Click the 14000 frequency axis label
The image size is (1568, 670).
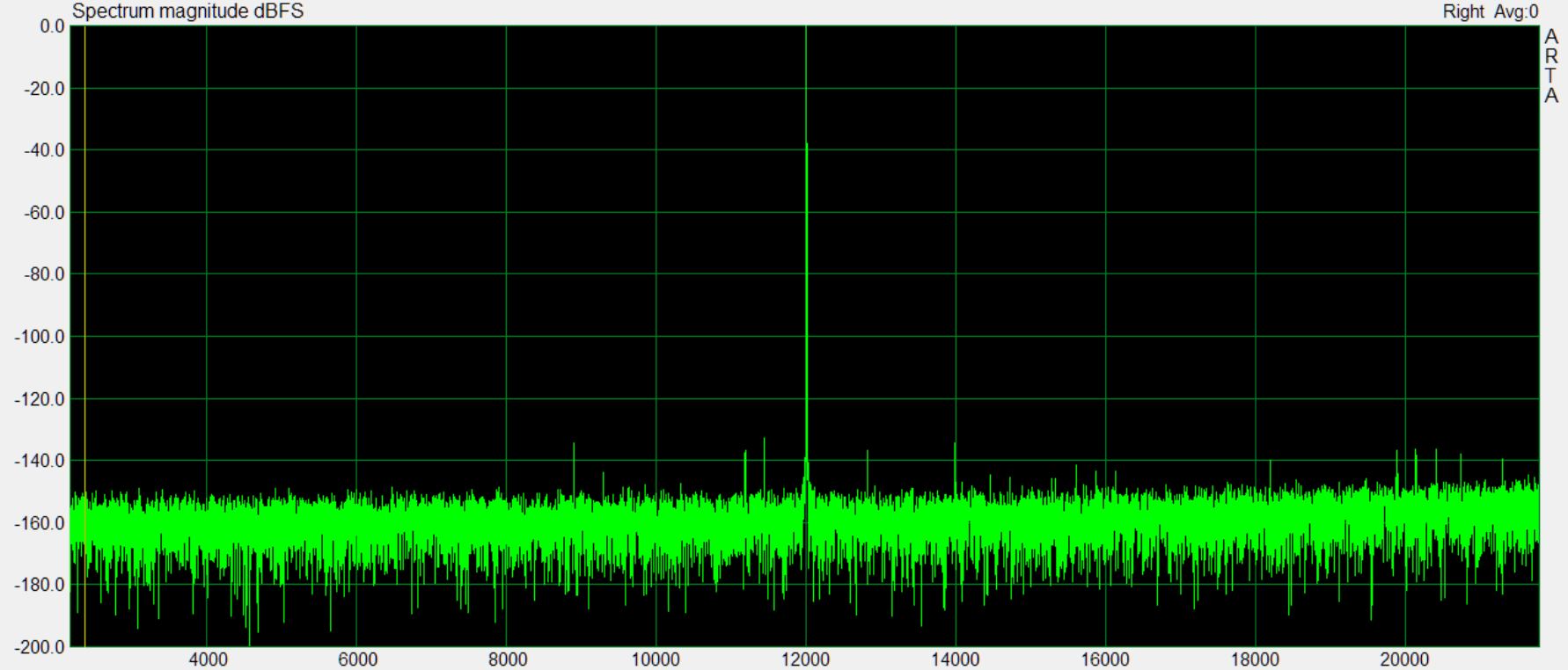coord(956,660)
